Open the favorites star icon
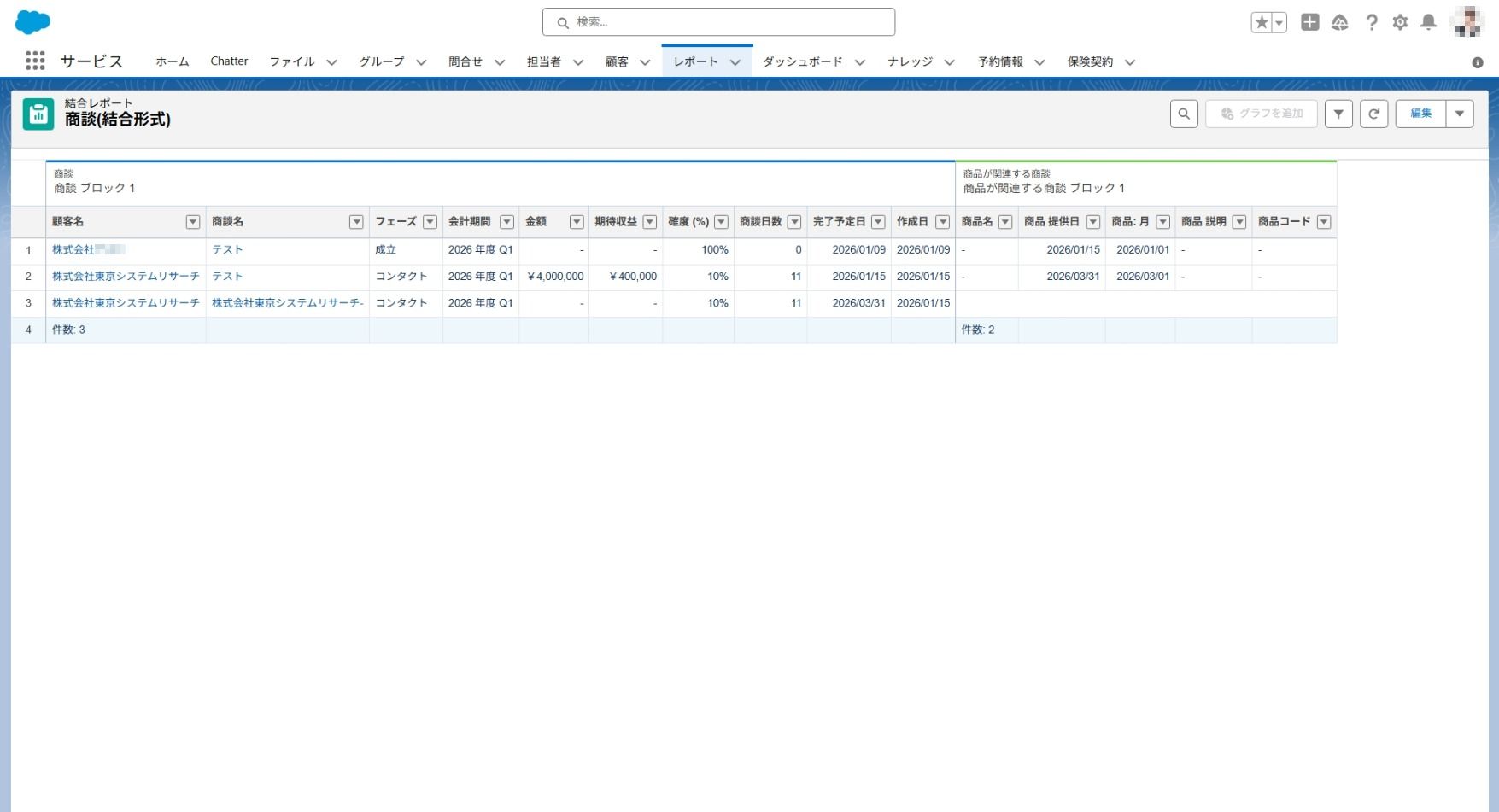The width and height of the screenshot is (1499, 812). tap(1261, 23)
